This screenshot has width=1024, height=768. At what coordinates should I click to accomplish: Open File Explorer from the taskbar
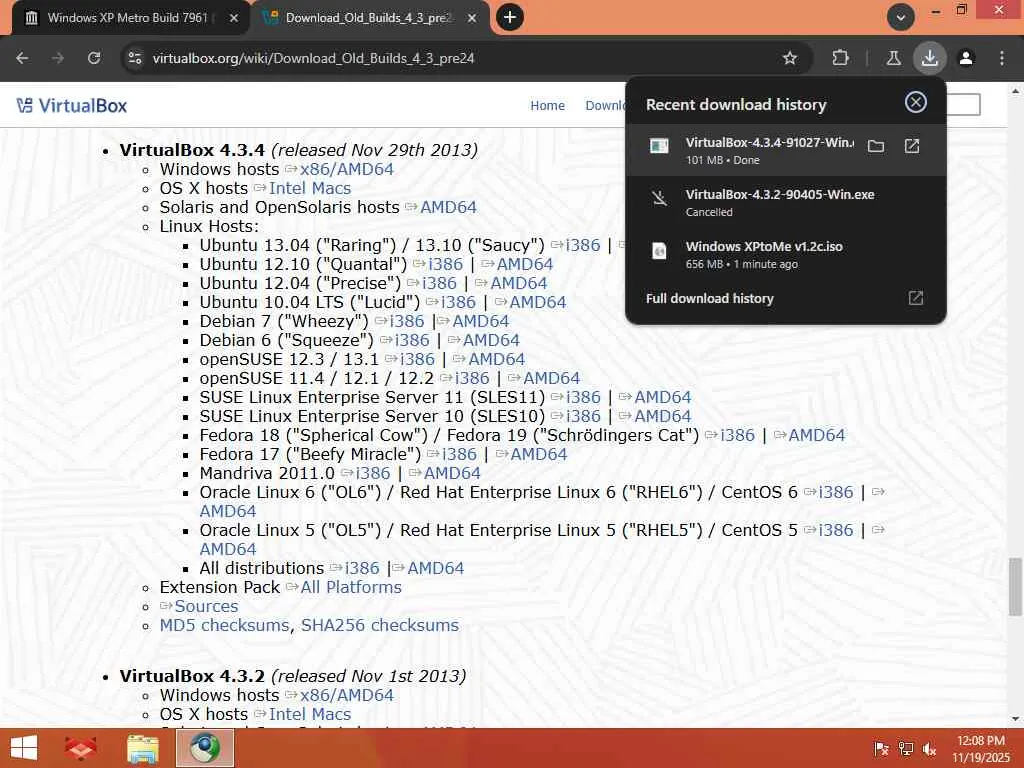click(142, 748)
